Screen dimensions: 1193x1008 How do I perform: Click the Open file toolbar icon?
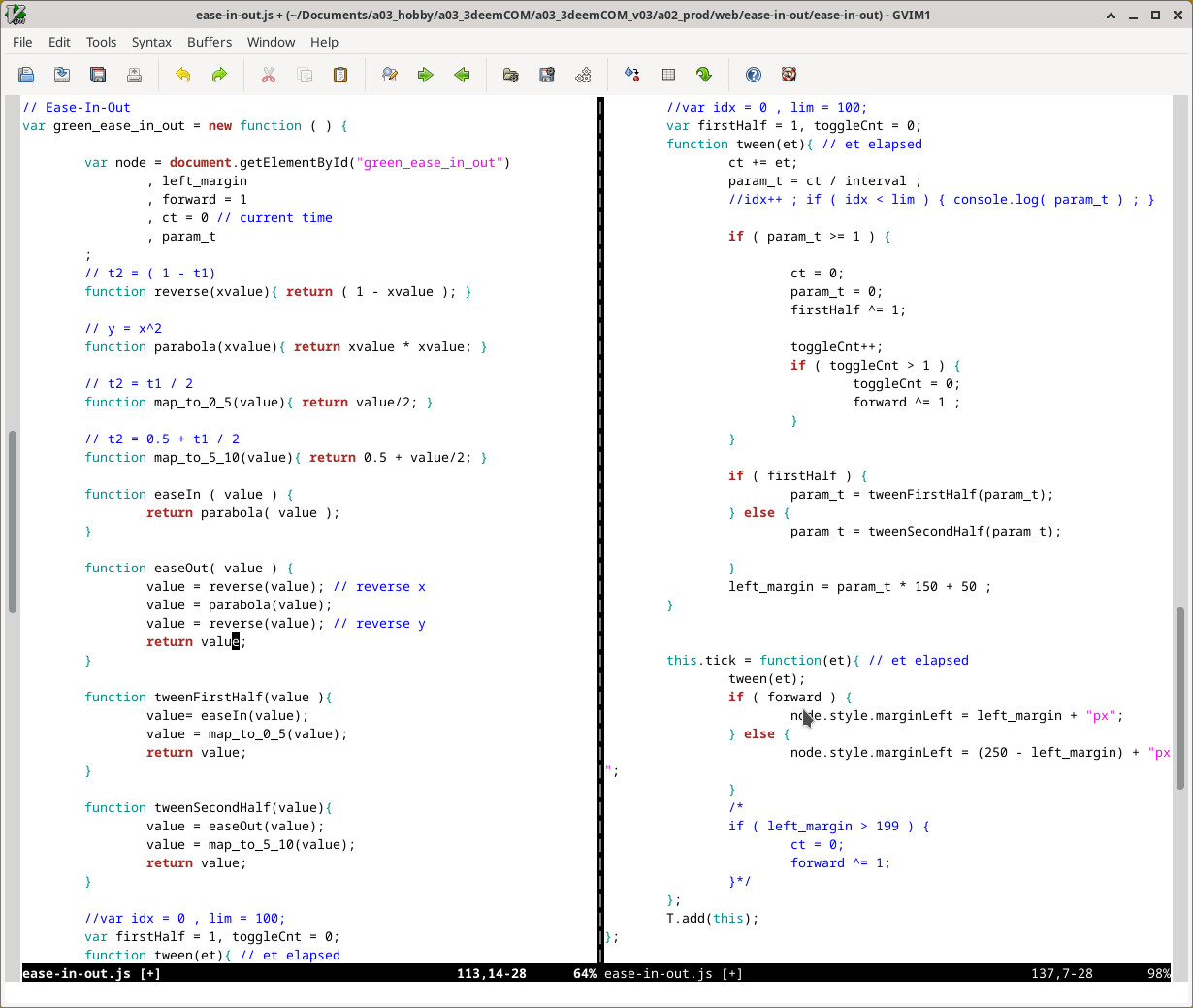[x=26, y=75]
